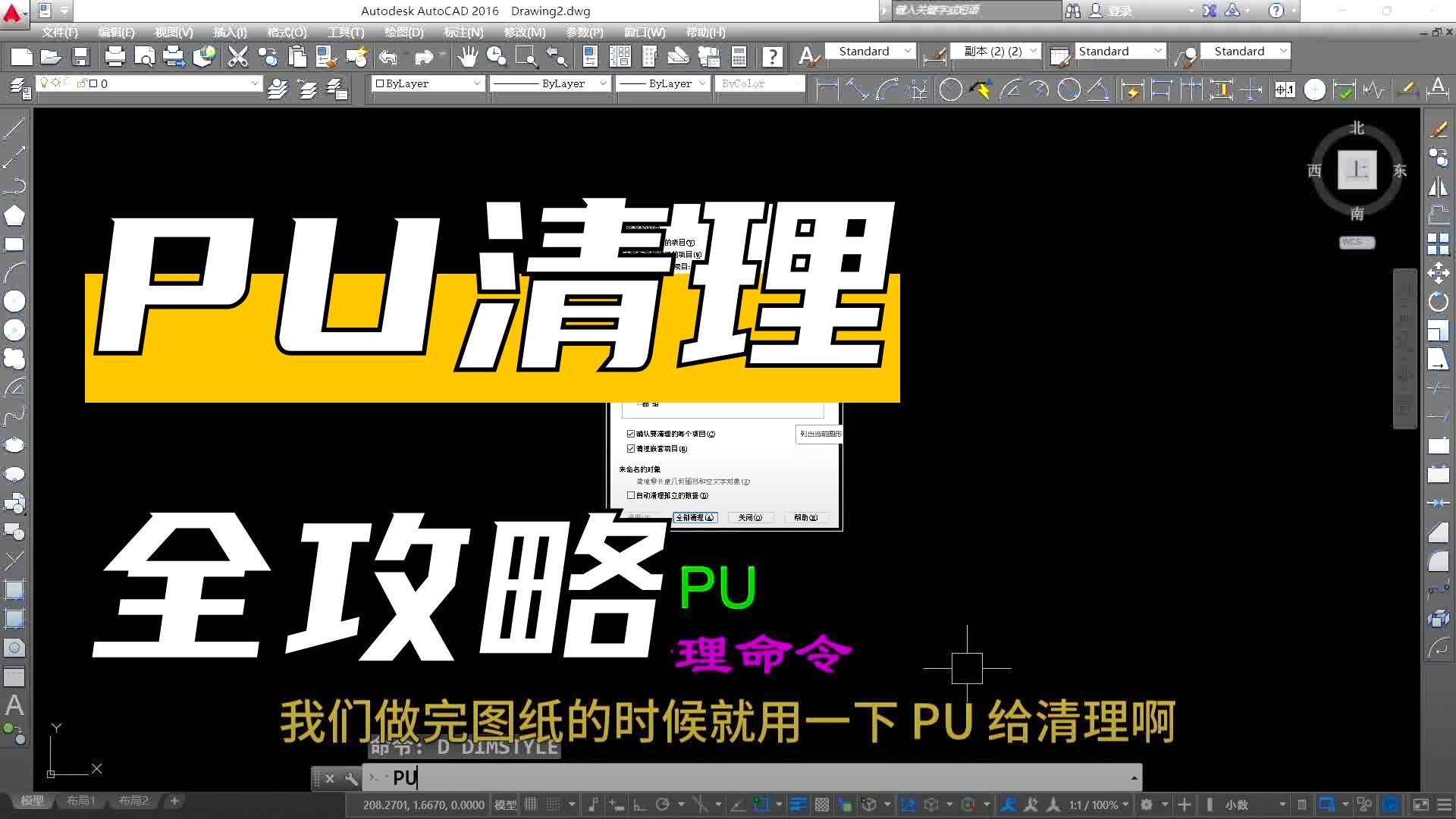Viewport: 1456px width, 819px height.
Task: Enable 自动清理孤立的数据 option
Action: coord(632,494)
